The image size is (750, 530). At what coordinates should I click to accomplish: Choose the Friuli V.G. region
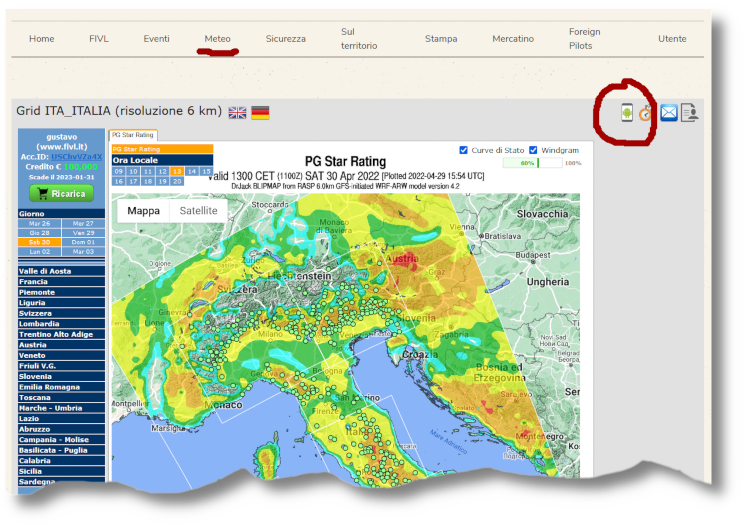[x=61, y=366]
